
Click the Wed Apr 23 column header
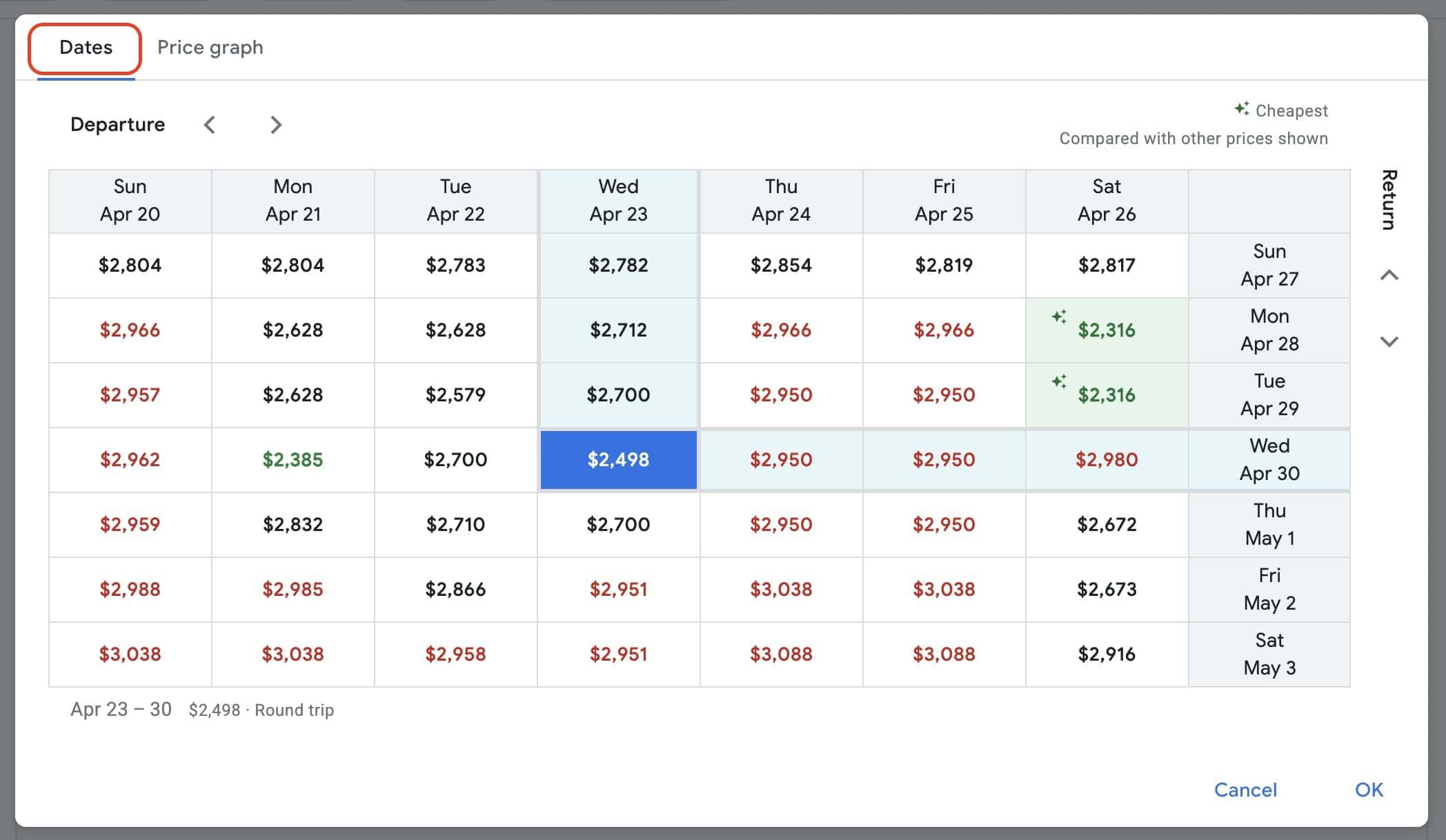(618, 201)
